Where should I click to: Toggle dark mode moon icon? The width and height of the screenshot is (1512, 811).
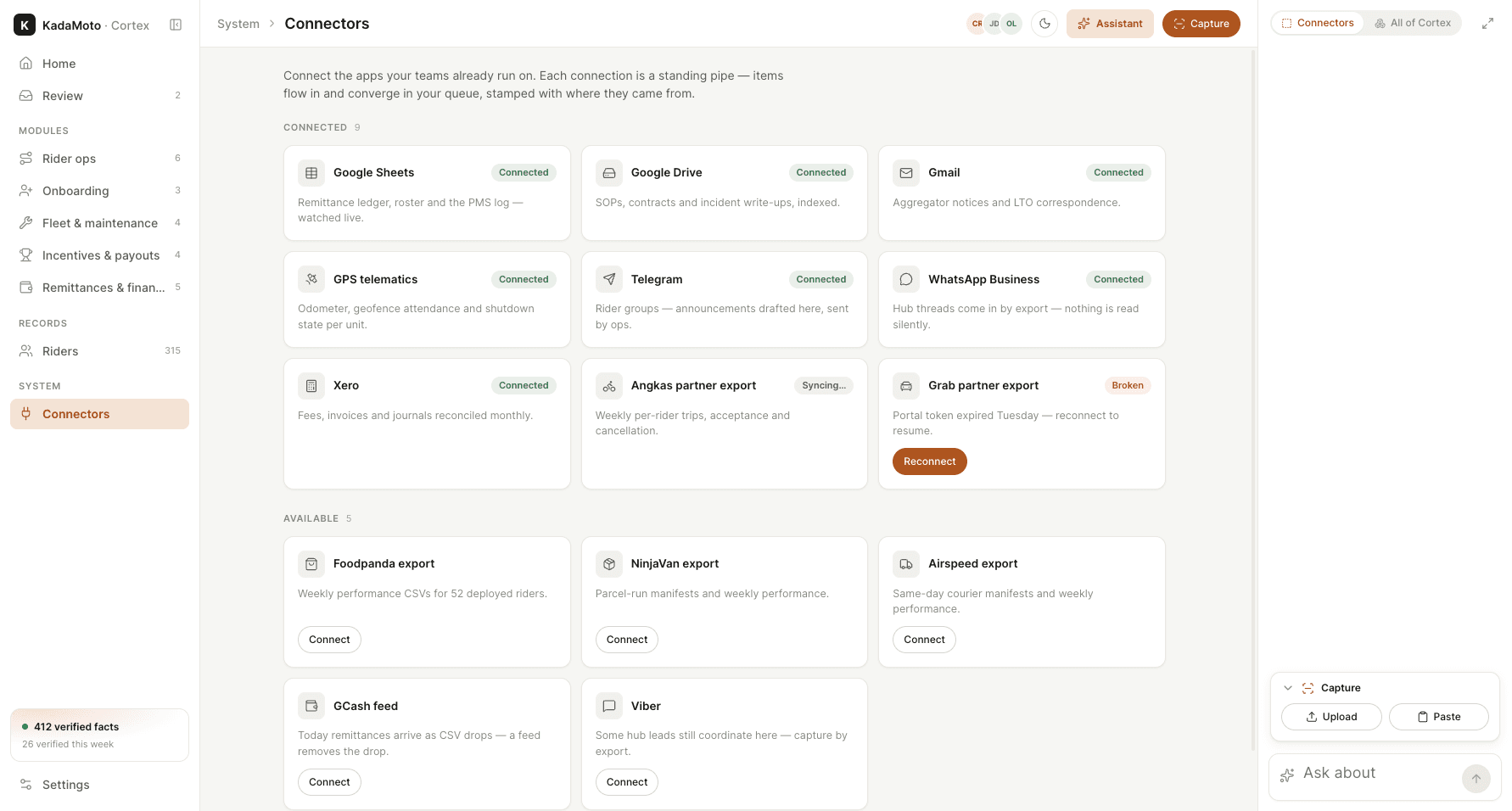1045,24
